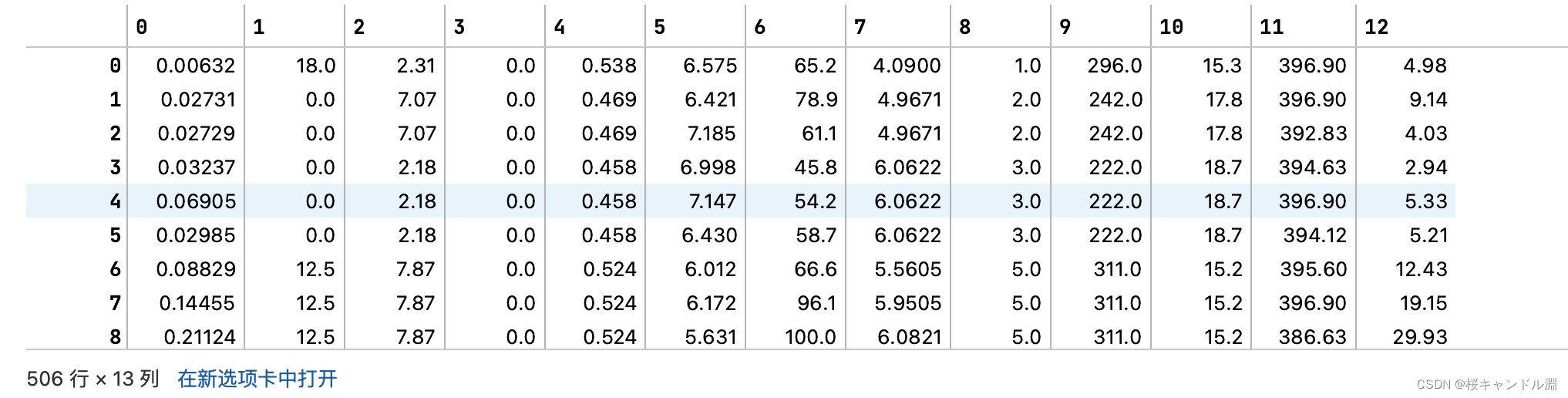Click cell value 19.15
This screenshot has height=398, width=1568.
tap(1424, 303)
